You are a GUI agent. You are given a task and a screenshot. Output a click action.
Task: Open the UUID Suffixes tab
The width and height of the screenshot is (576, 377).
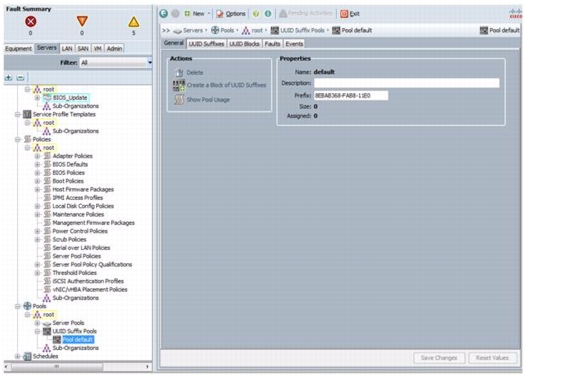pos(206,44)
